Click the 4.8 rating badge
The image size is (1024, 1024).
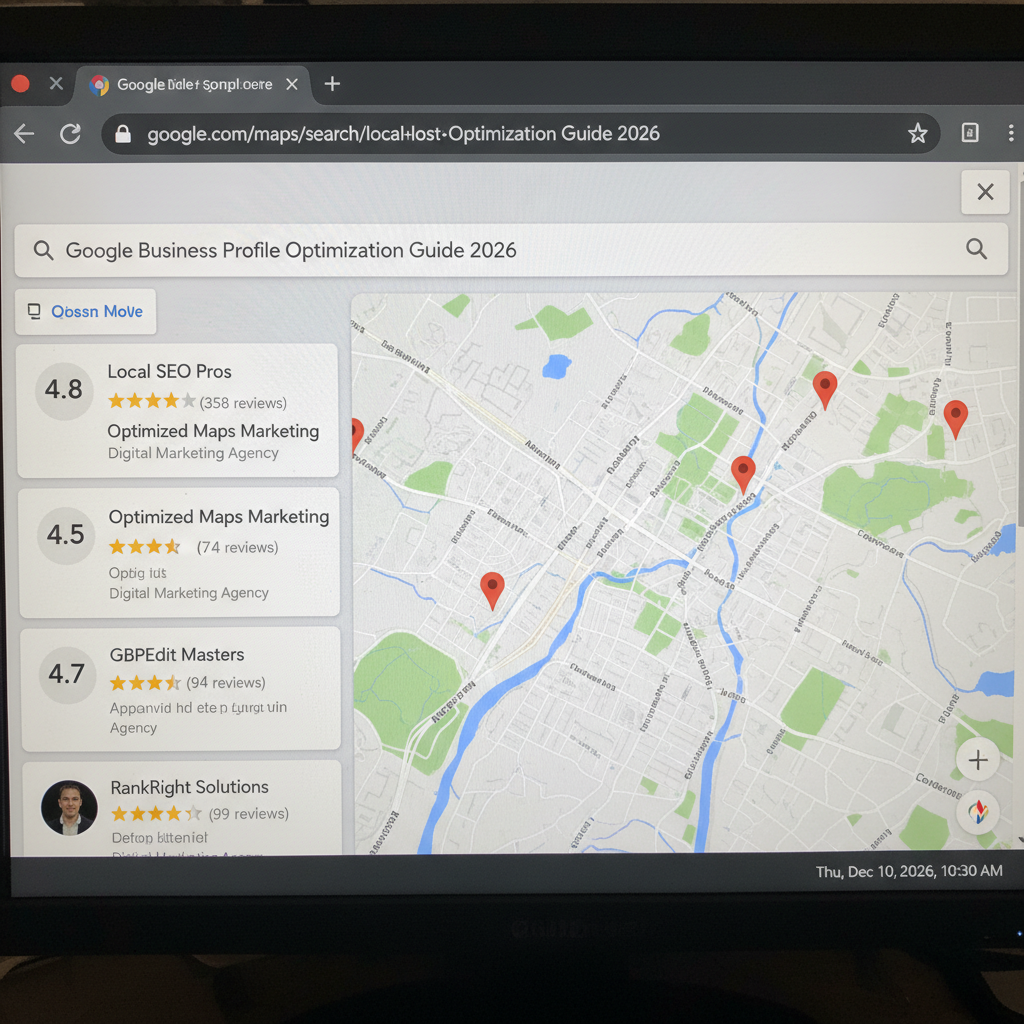(63, 390)
